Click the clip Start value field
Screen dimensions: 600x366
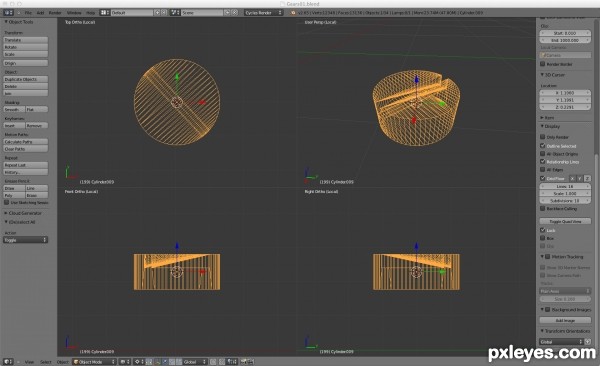click(x=565, y=33)
